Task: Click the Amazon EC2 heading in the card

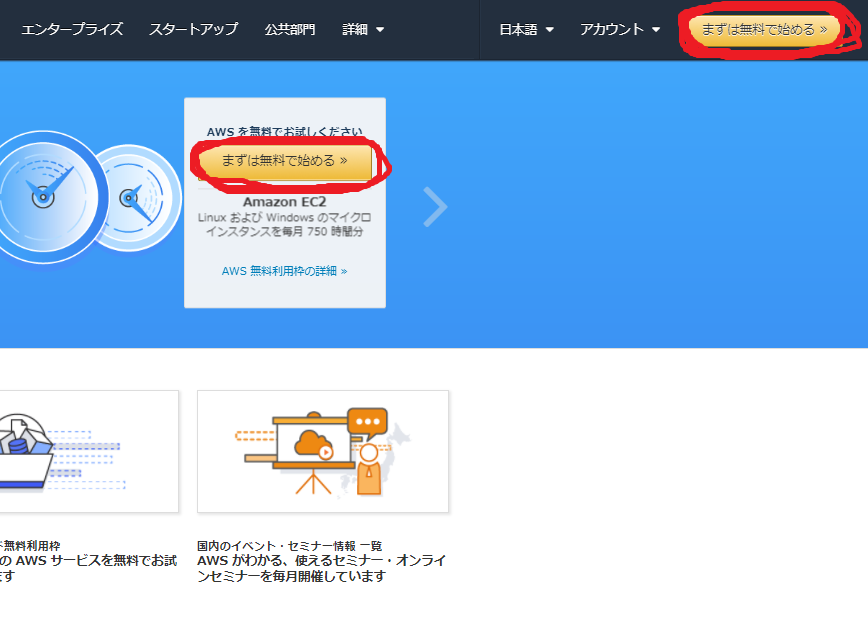Action: 285,202
